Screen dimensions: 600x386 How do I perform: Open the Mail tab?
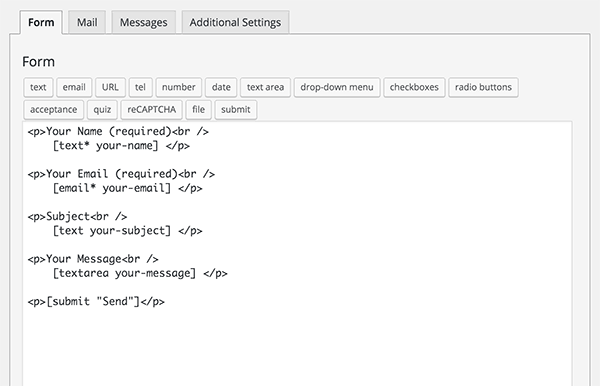pos(87,22)
